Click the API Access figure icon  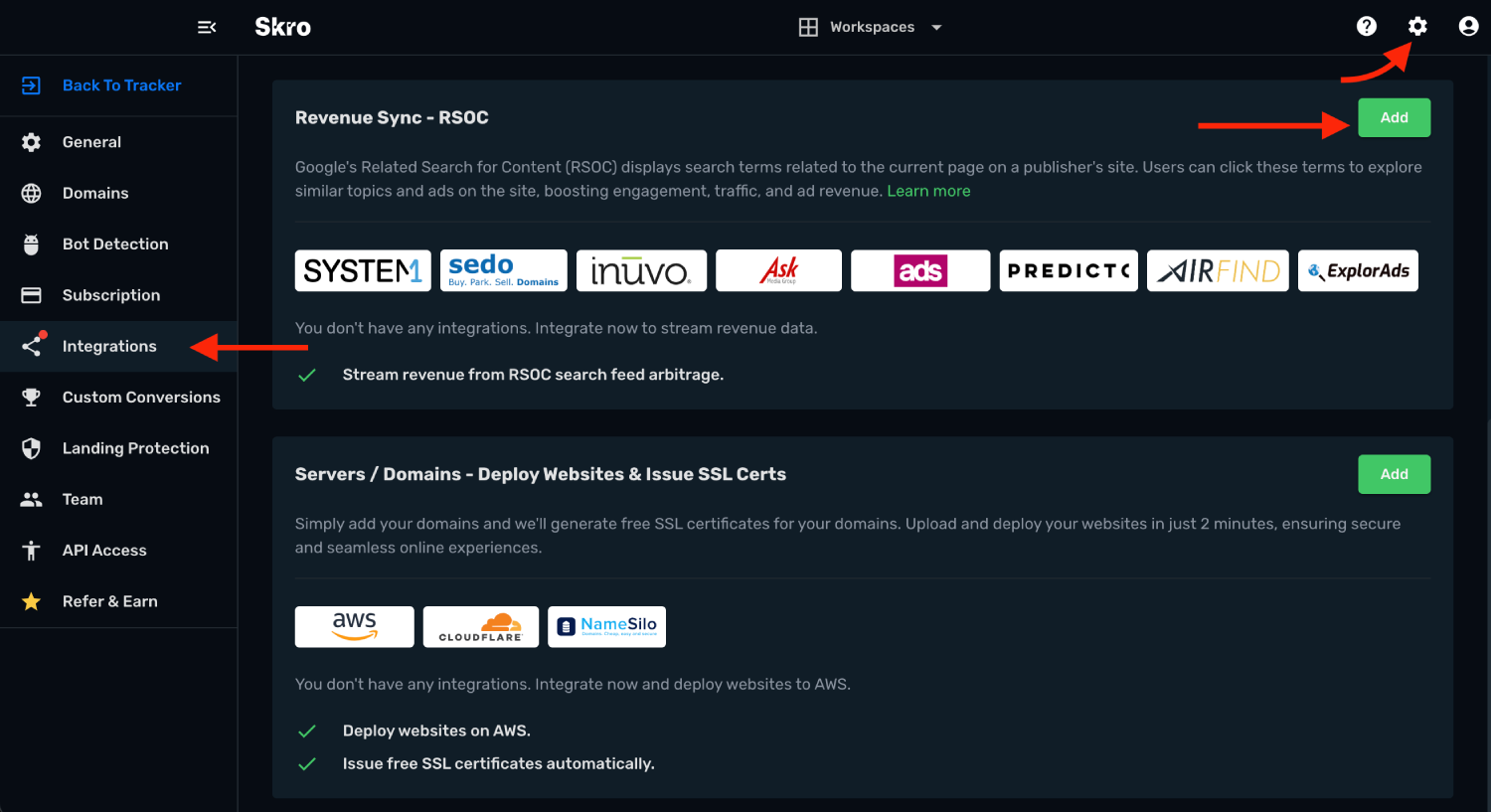click(x=31, y=551)
